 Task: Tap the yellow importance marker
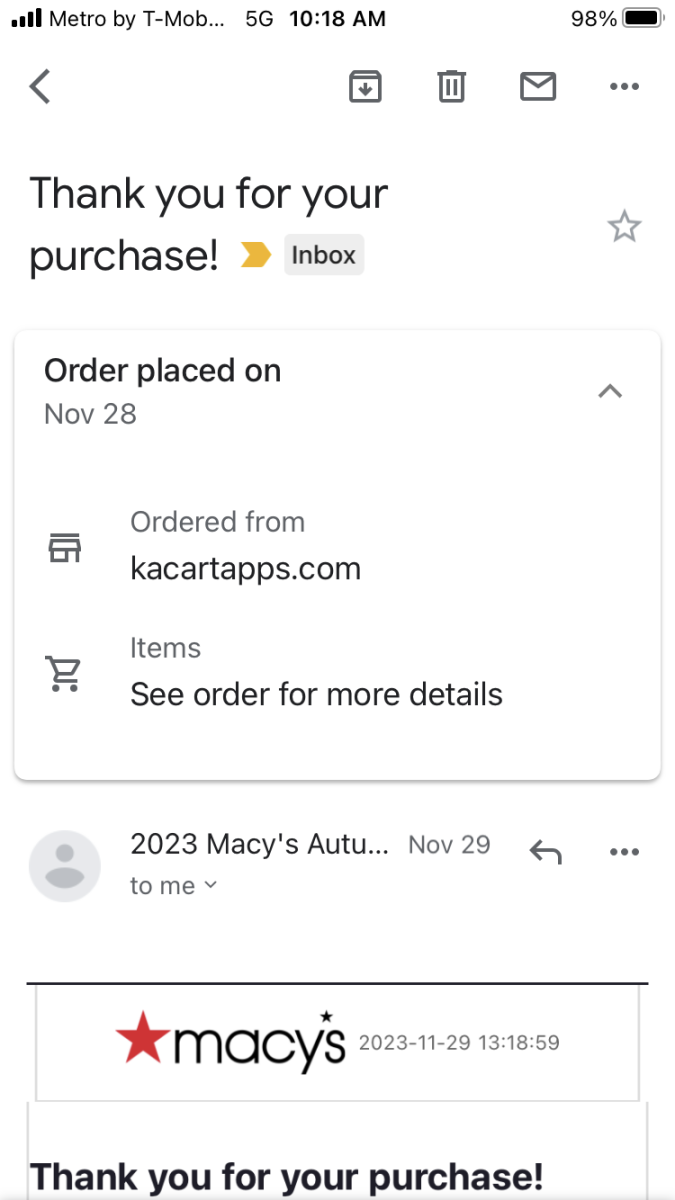(x=256, y=256)
